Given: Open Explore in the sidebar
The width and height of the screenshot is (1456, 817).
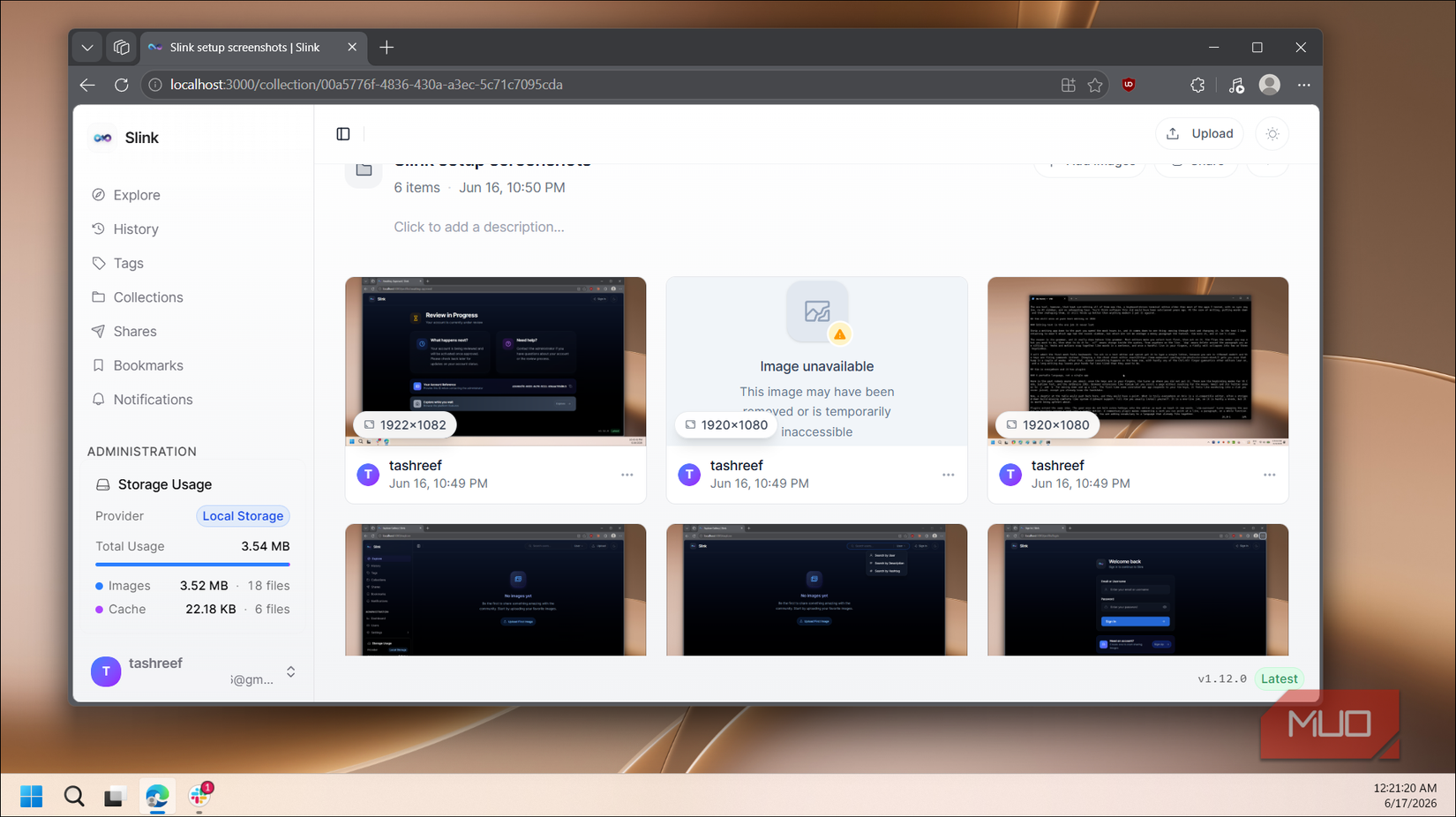Looking at the screenshot, I should [x=136, y=195].
